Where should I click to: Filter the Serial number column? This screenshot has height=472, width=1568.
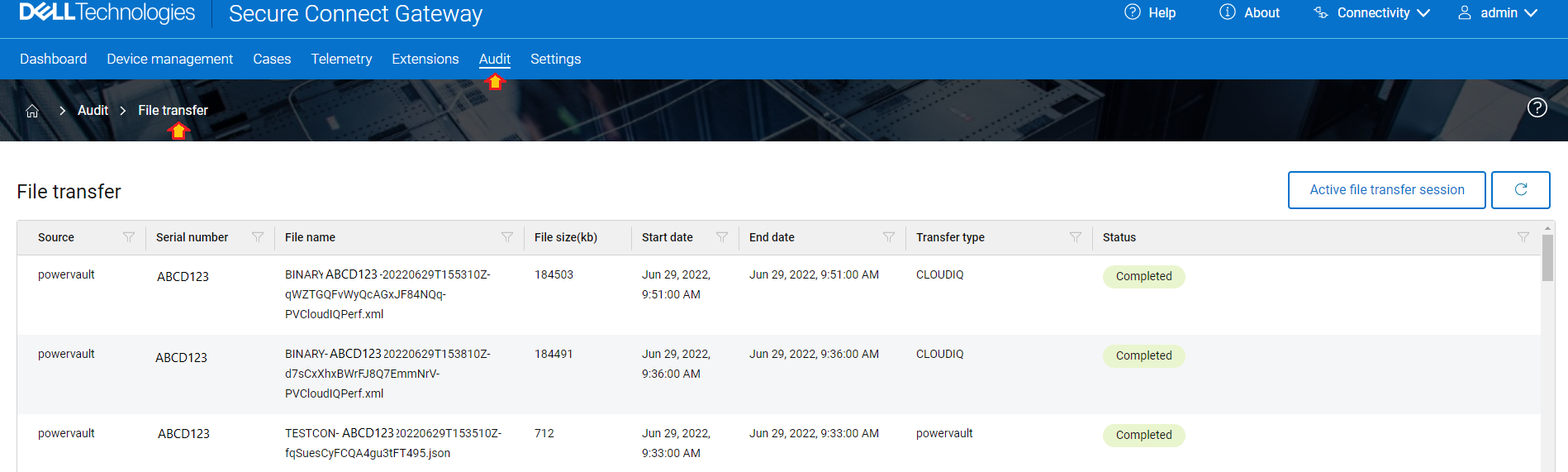coord(258,237)
